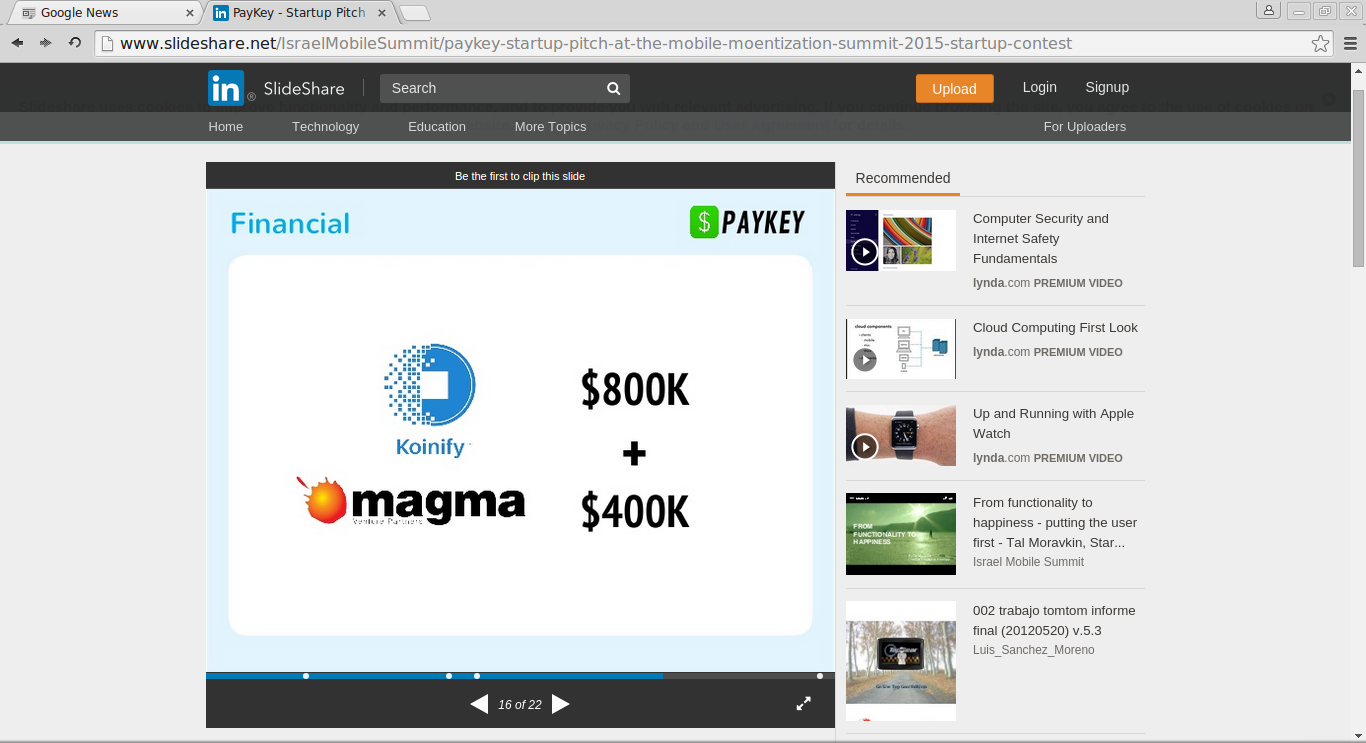Click the '16 of 22' slide counter

[520, 705]
